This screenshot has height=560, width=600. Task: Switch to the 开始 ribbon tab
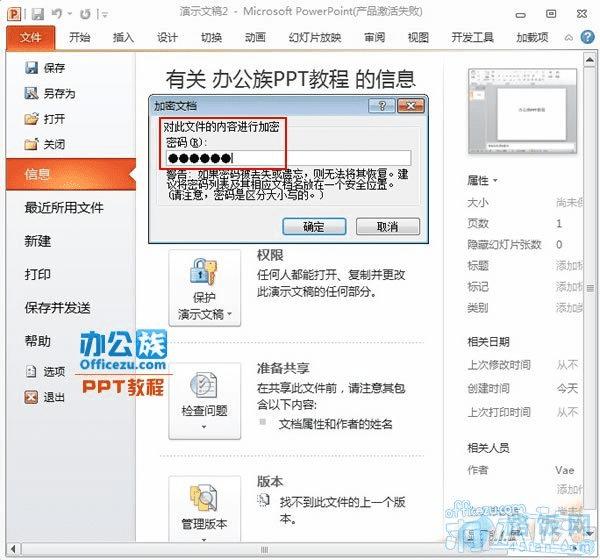[x=80, y=38]
